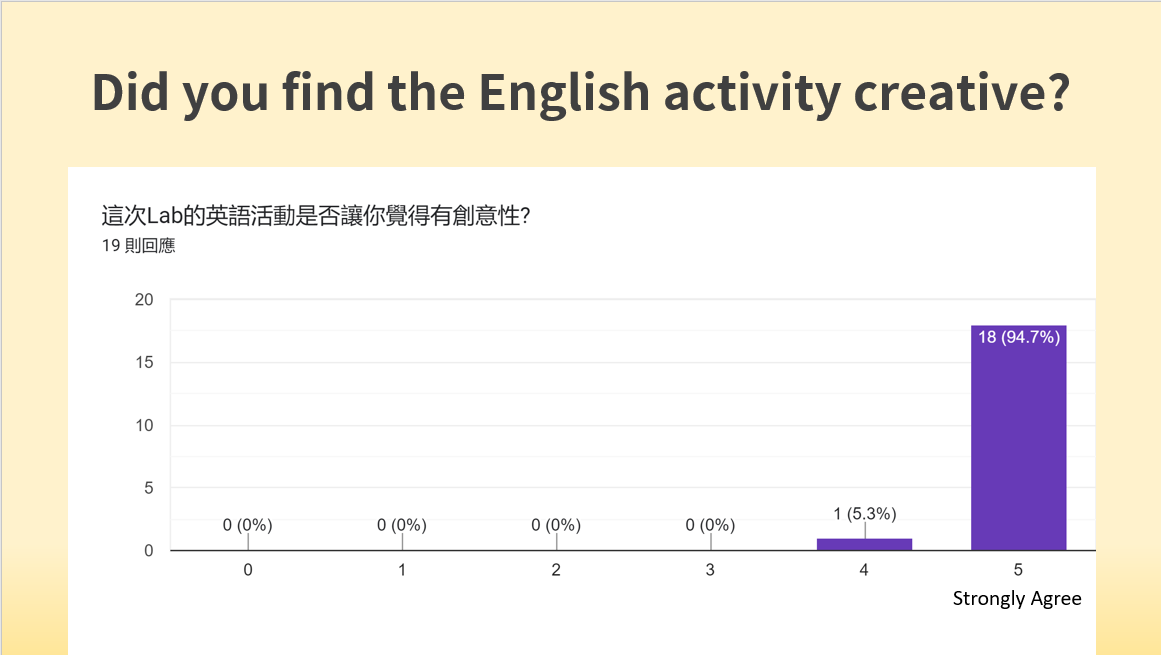This screenshot has height=655, width=1161.
Task: Click the tall purple bar for rating 5
Action: (1018, 440)
